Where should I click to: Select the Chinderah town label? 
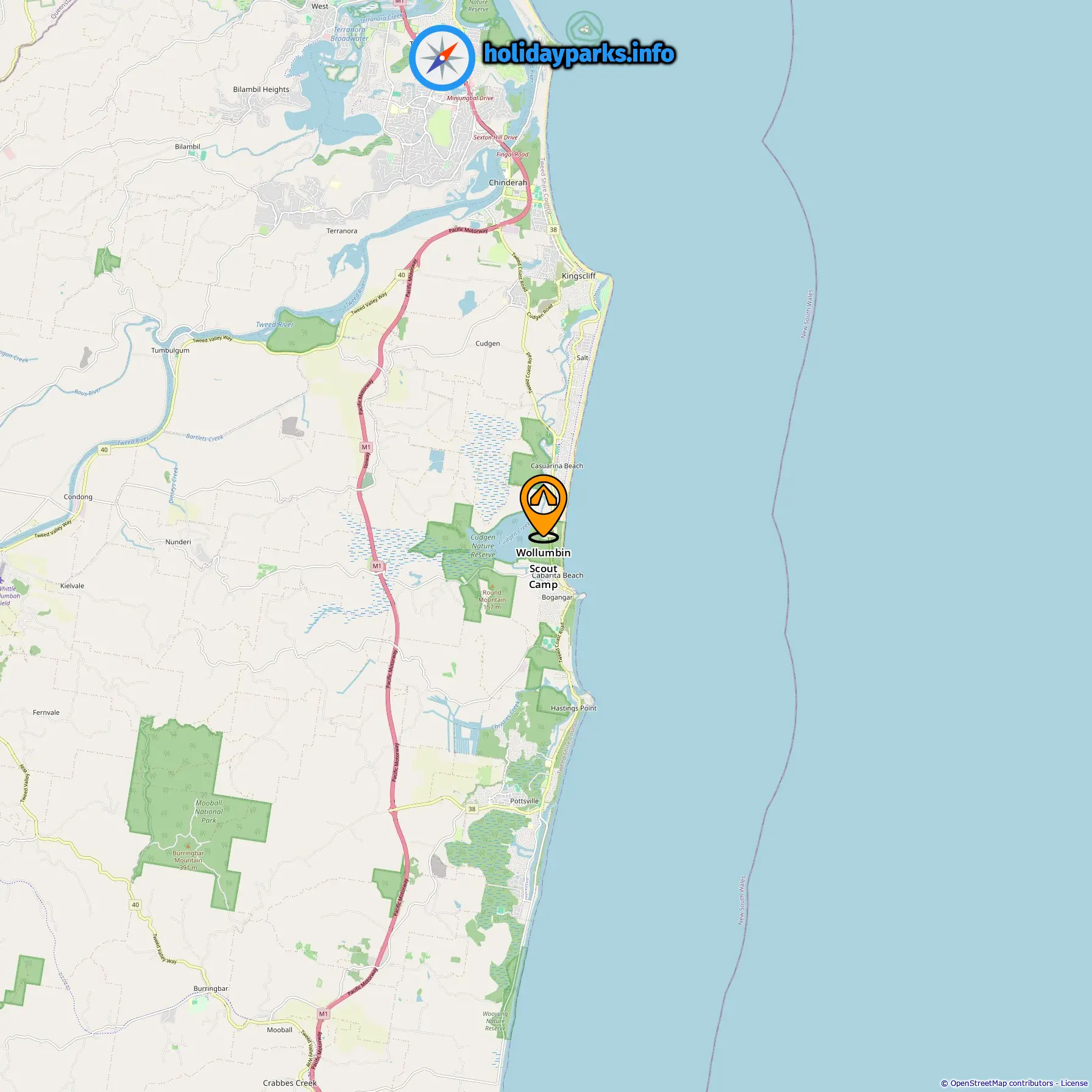tap(508, 183)
